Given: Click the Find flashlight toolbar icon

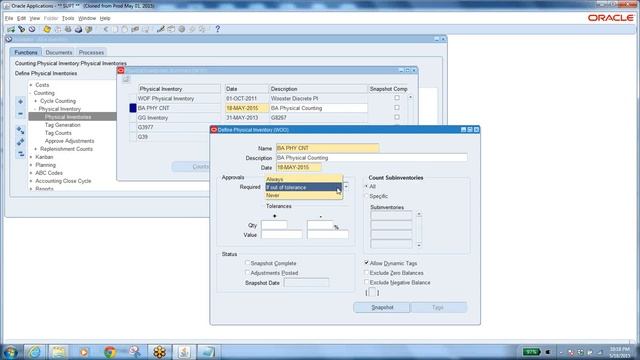Looking at the screenshot, I should coord(22,29).
